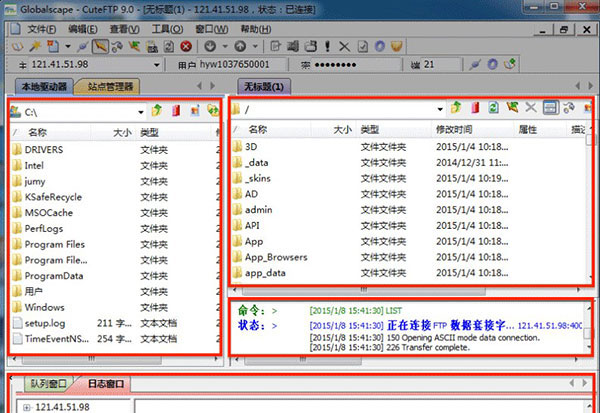Open the 工具(O) menu
Viewport: 600px width, 413px height.
168,29
